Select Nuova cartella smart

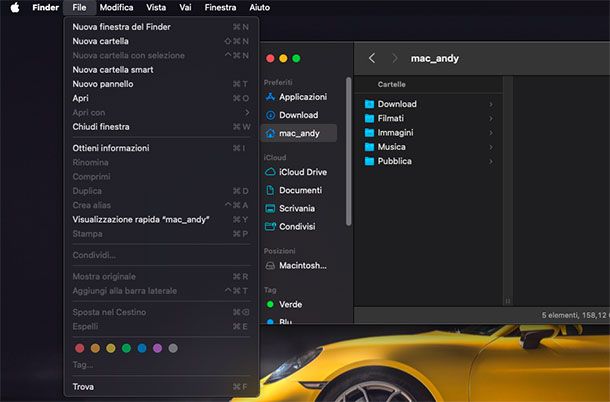pyautogui.click(x=161, y=70)
